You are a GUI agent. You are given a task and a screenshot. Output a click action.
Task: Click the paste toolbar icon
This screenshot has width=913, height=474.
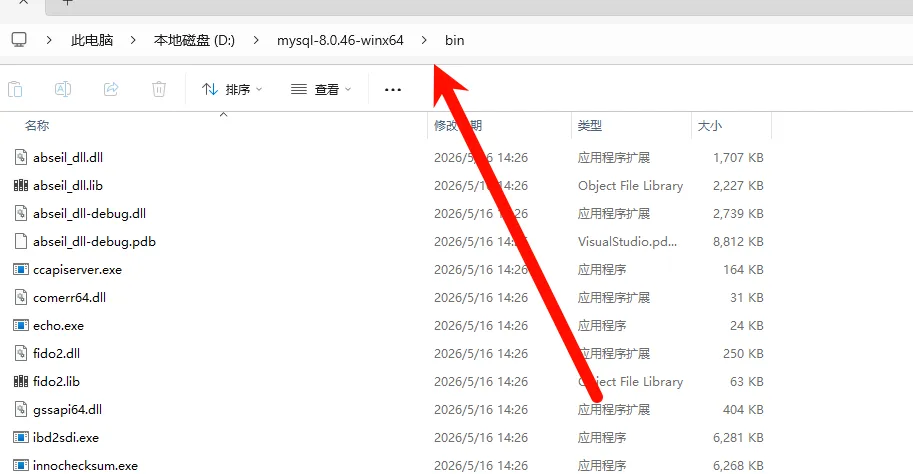15,89
